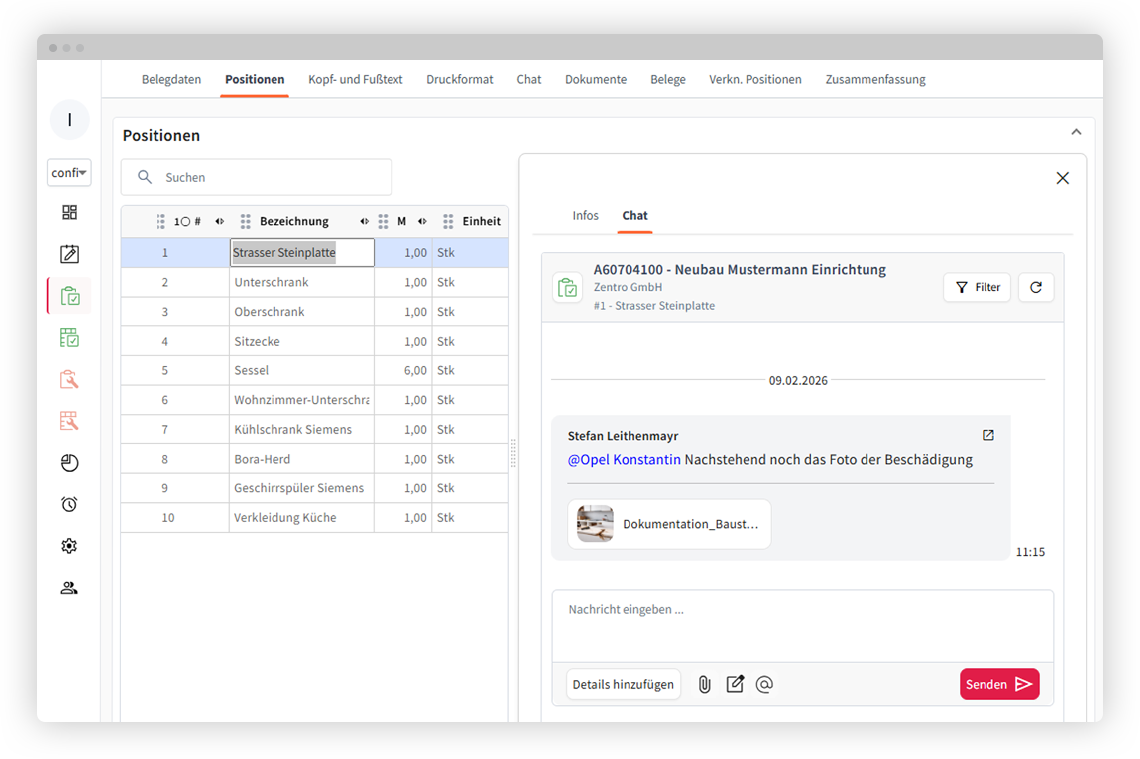Screen dimensions: 1140x759
Task: Open message in new window icon
Action: [988, 436]
